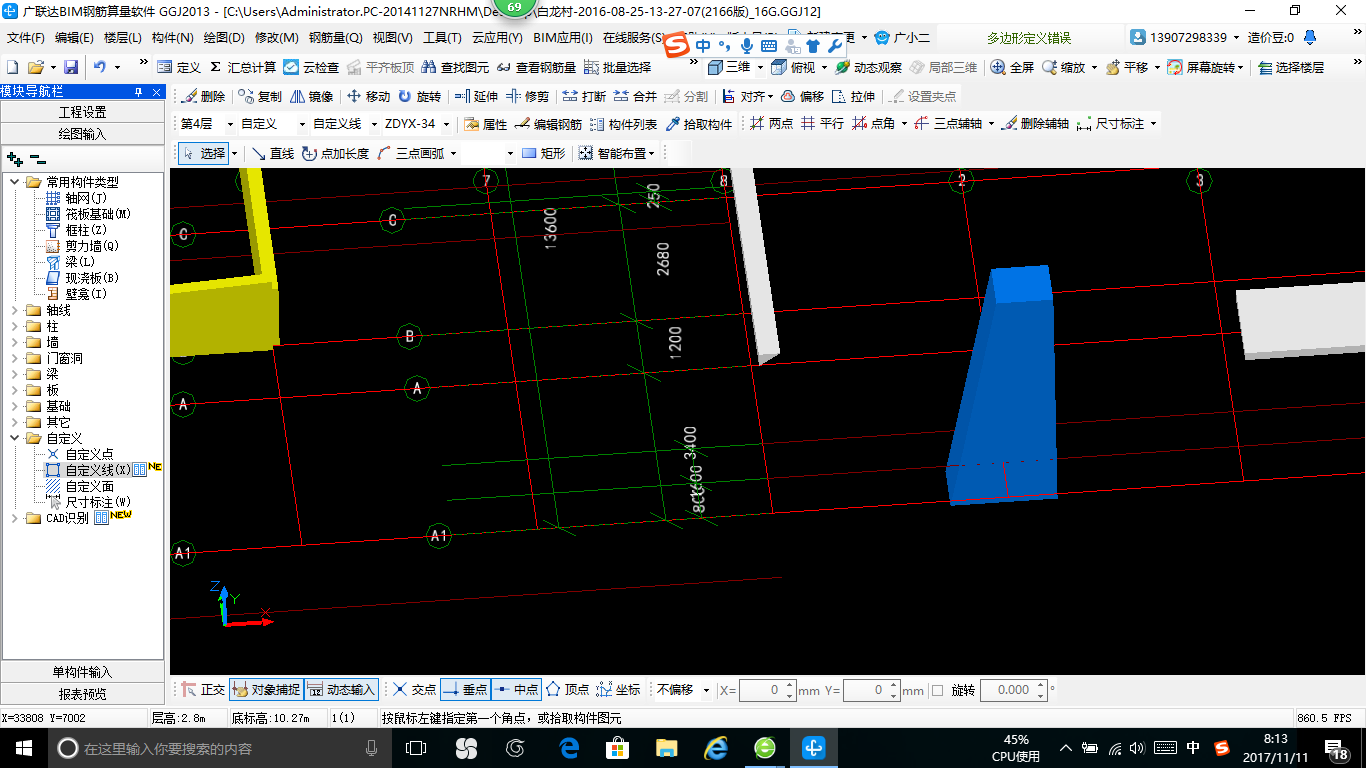The height and width of the screenshot is (768, 1366).
Task: Click the Save disk icon
Action: tap(71, 67)
